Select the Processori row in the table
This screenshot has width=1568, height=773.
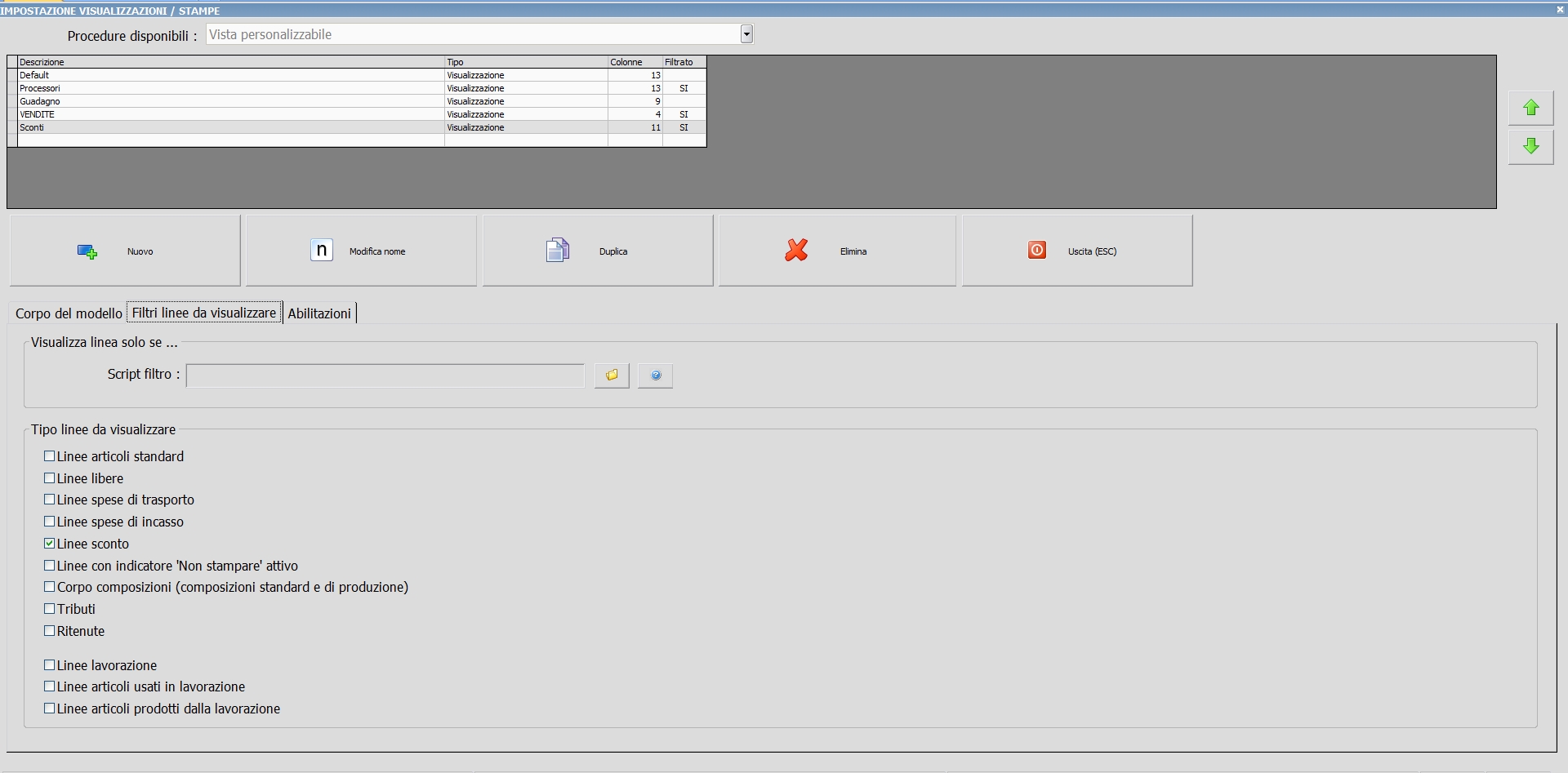coord(357,88)
